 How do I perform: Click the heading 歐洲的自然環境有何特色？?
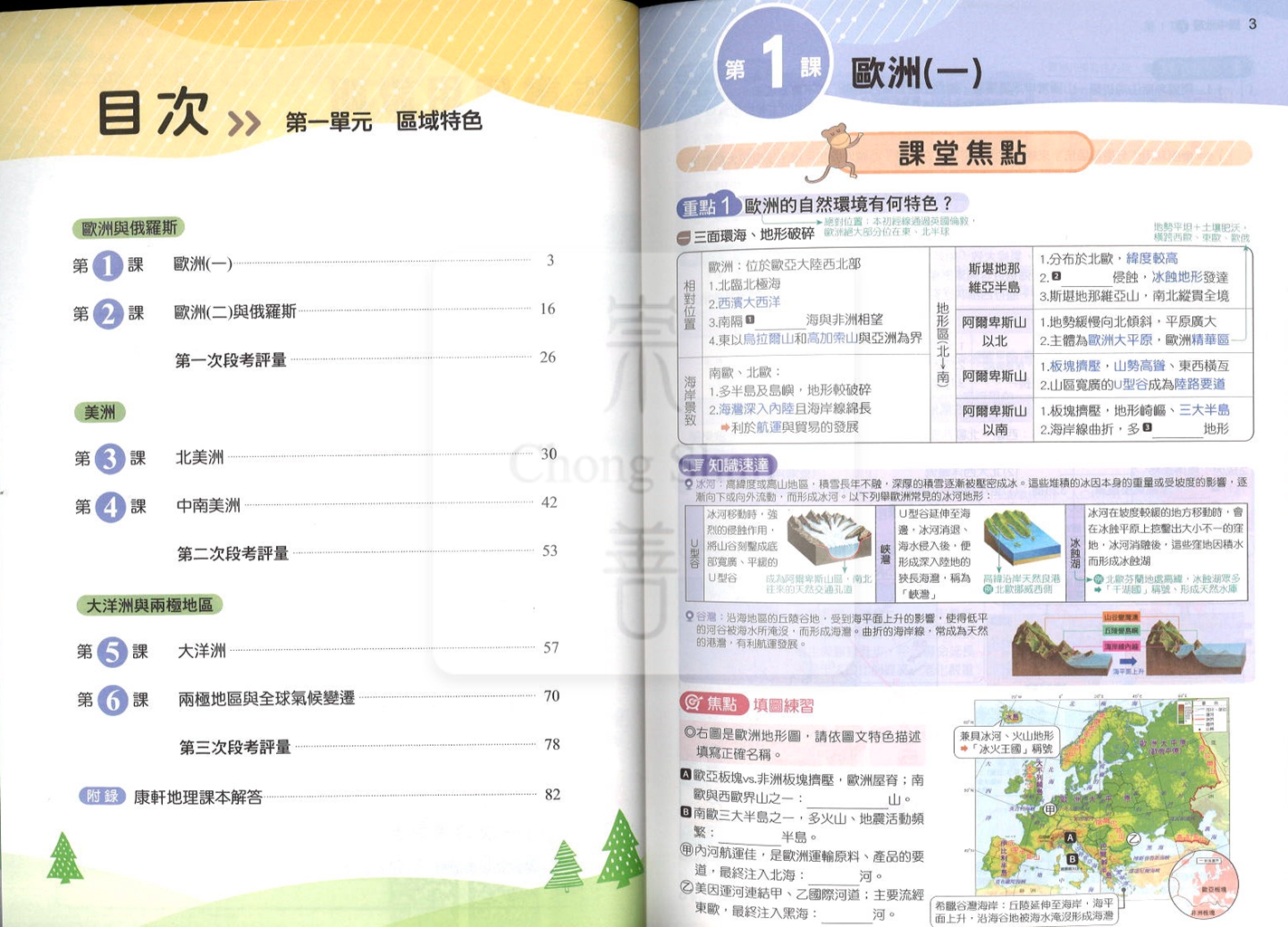pyautogui.click(x=849, y=205)
